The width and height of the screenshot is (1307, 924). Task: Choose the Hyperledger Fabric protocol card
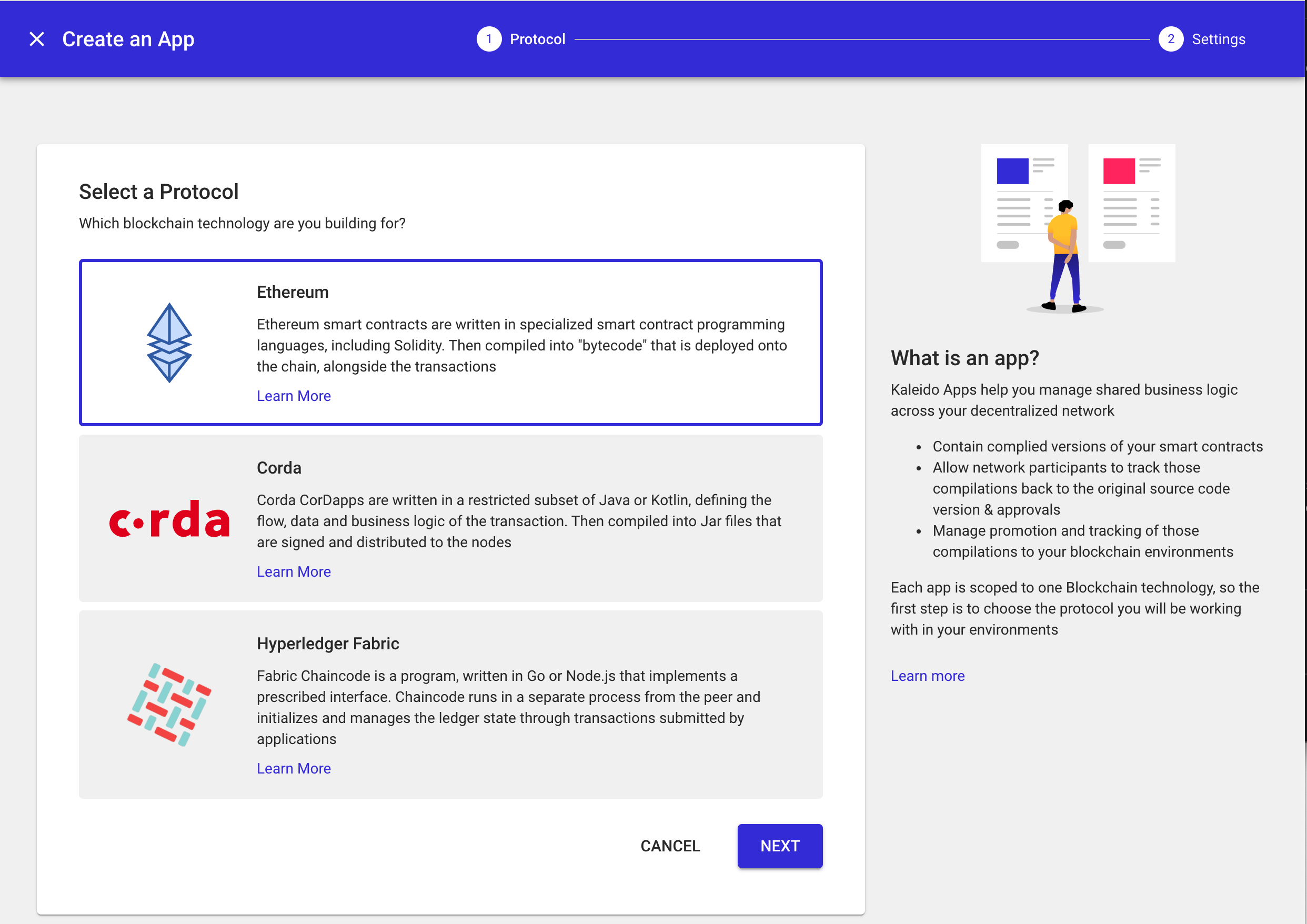click(451, 704)
